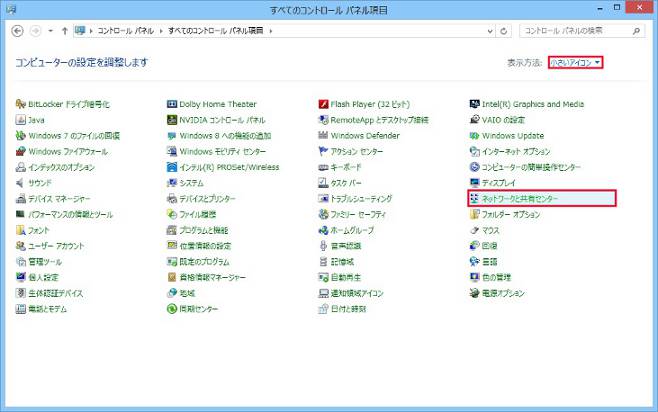Viewport: 658px width, 412px height.
Task: Expand the arrow after コントロール パネル breadcrumb
Action: (x=161, y=31)
